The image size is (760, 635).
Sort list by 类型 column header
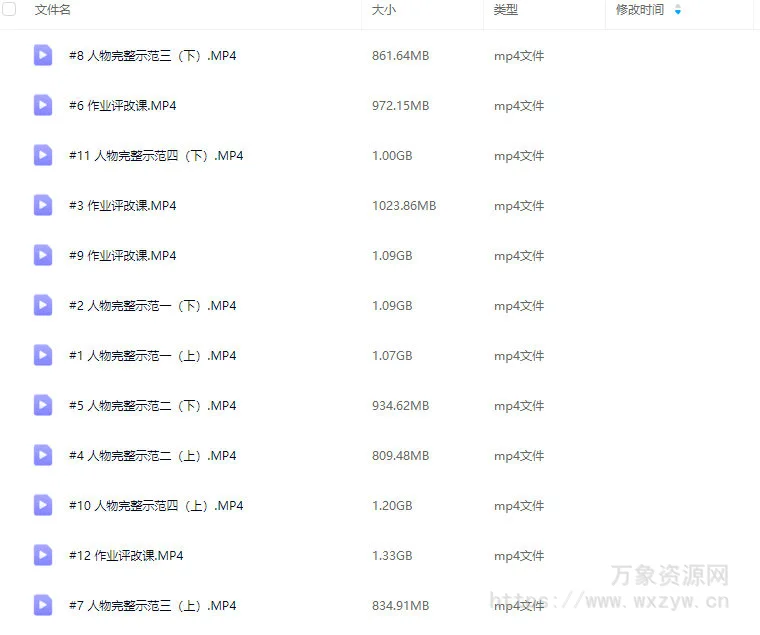click(x=506, y=10)
